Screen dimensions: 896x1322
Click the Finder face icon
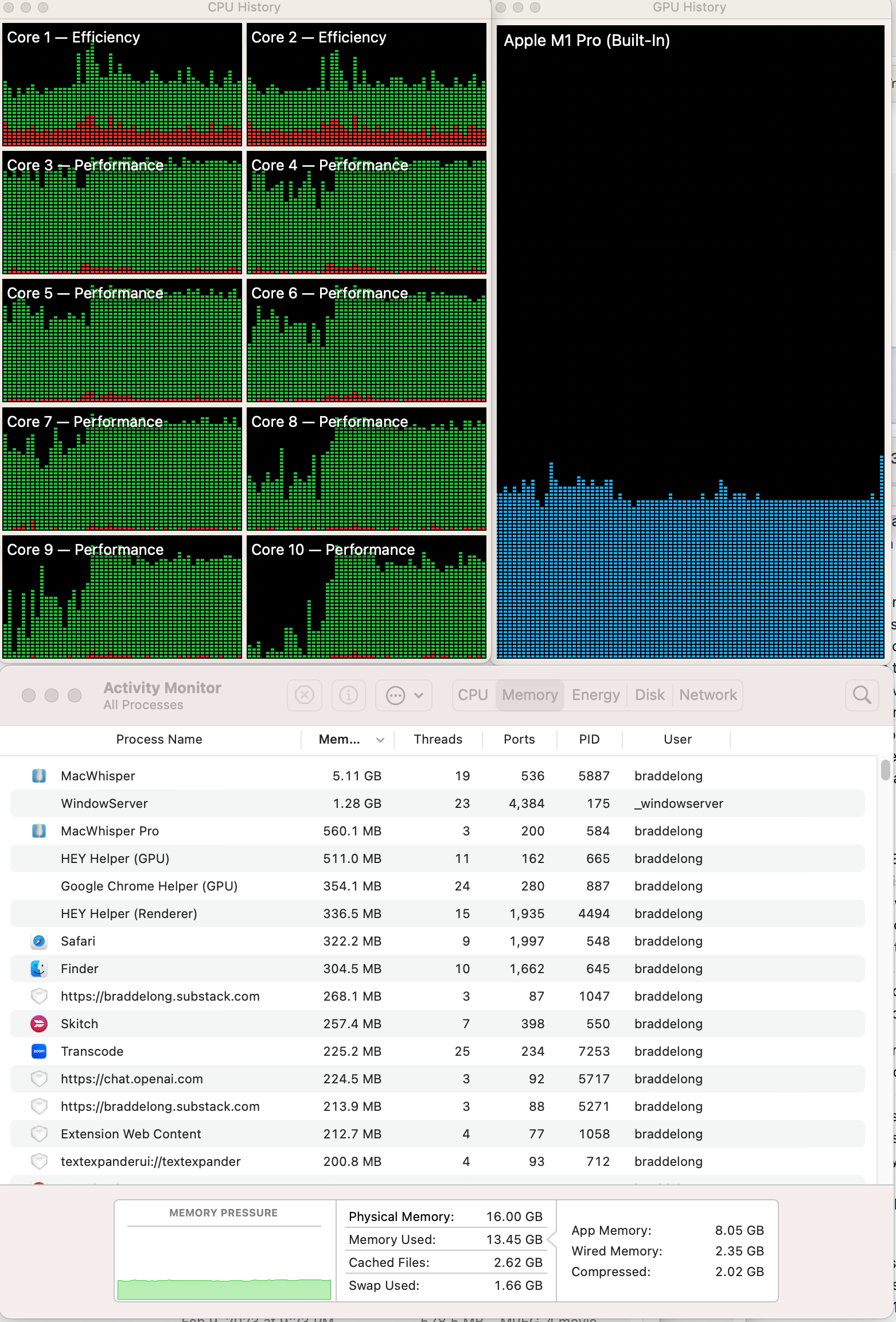coord(39,969)
